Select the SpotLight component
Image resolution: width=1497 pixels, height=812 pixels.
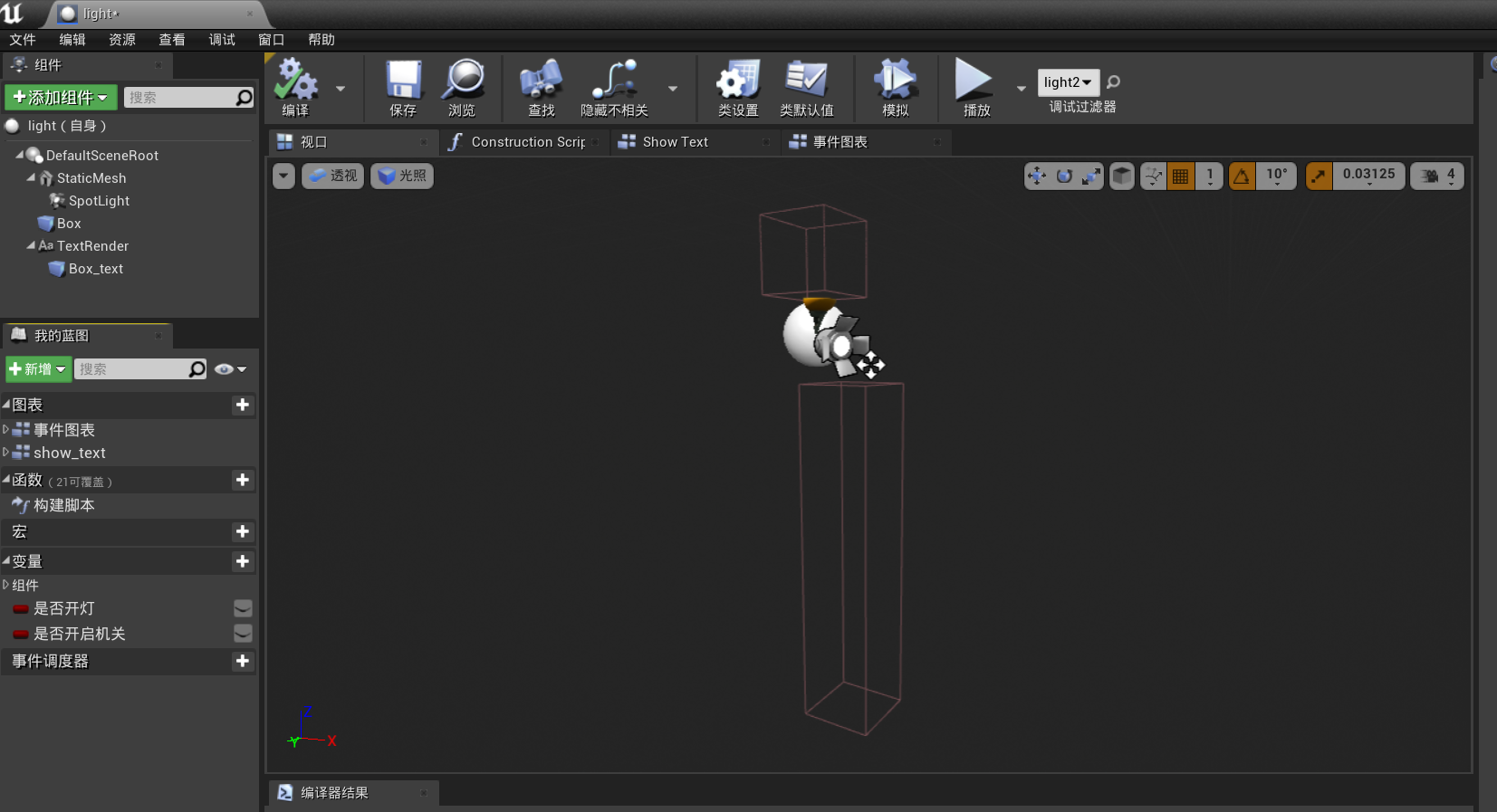99,201
